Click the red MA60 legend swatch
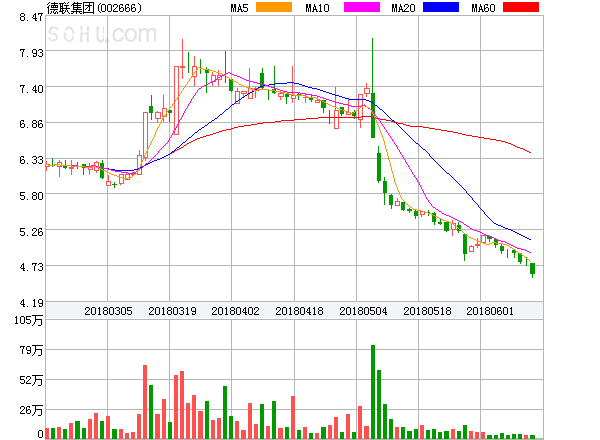The height and width of the screenshot is (440, 600). [521, 7]
